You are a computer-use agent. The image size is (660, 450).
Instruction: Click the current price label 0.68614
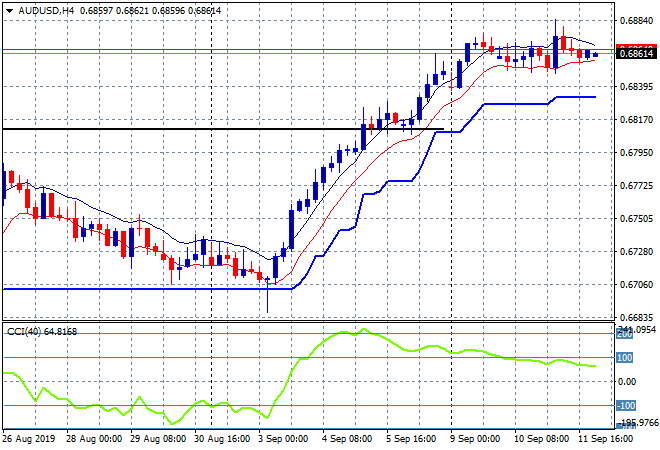(x=636, y=53)
